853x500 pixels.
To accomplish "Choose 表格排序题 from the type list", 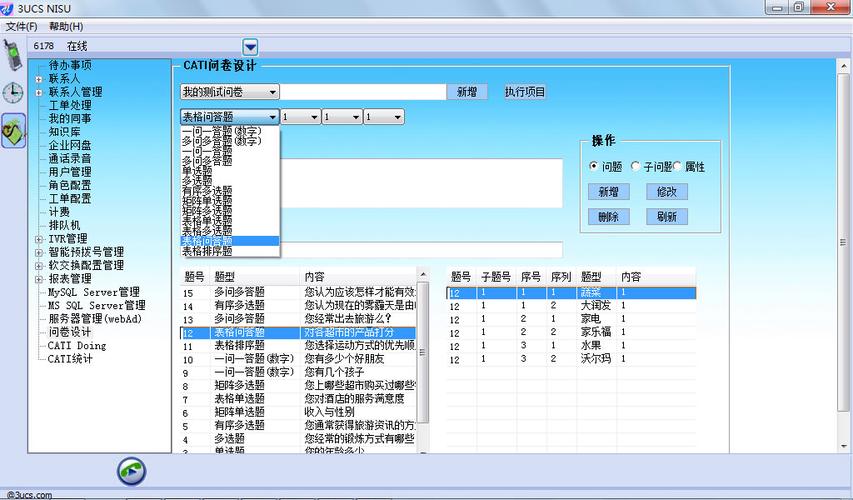I will coord(230,251).
